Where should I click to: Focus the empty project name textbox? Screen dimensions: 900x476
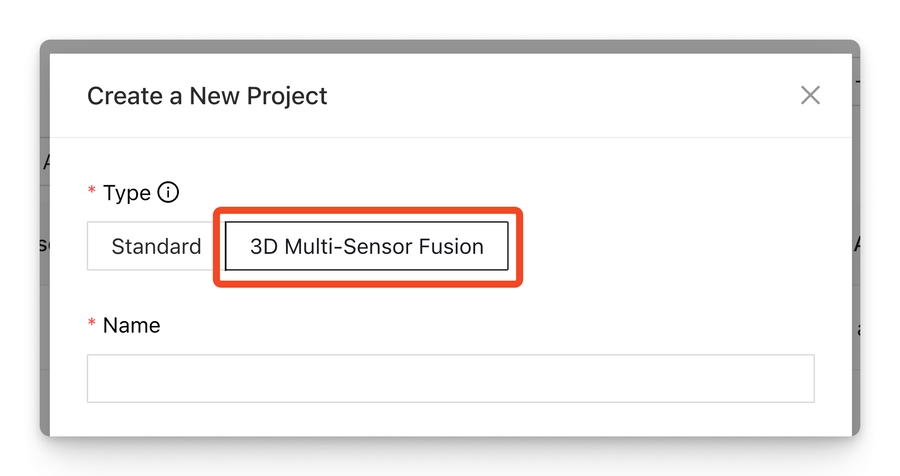coord(450,378)
